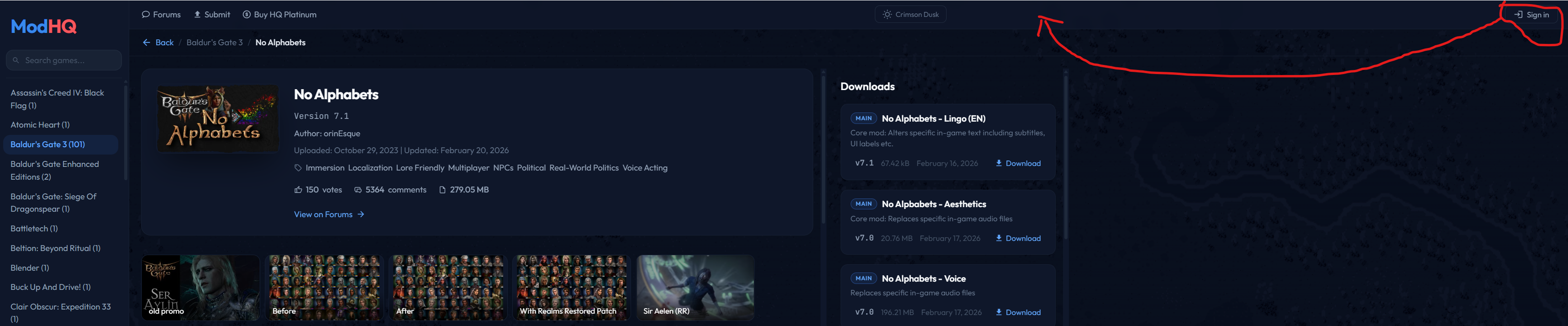Toggle the Crimson Dusk theme button

[910, 15]
